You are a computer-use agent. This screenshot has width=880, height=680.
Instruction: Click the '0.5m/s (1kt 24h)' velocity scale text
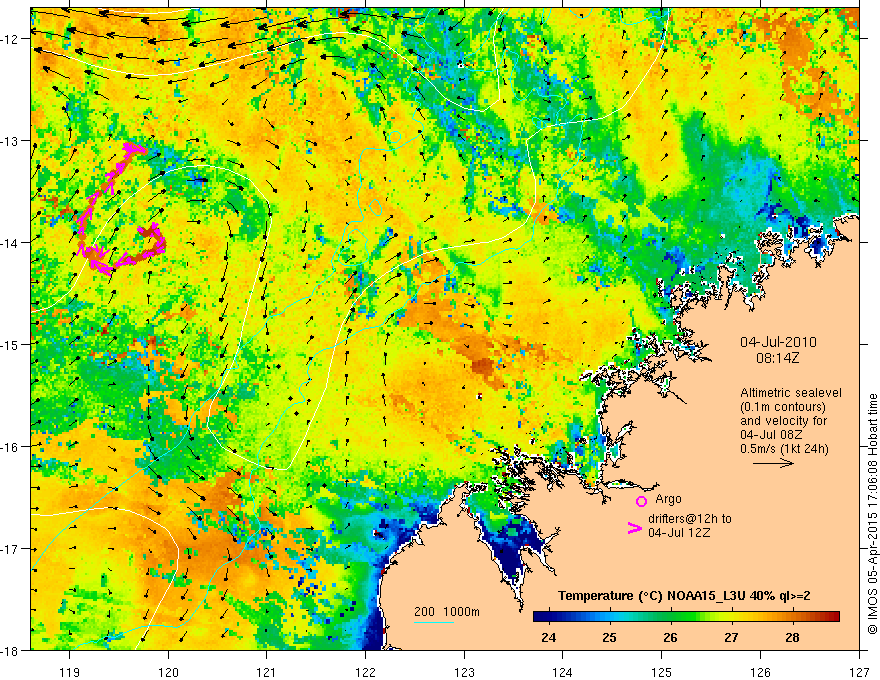[784, 448]
